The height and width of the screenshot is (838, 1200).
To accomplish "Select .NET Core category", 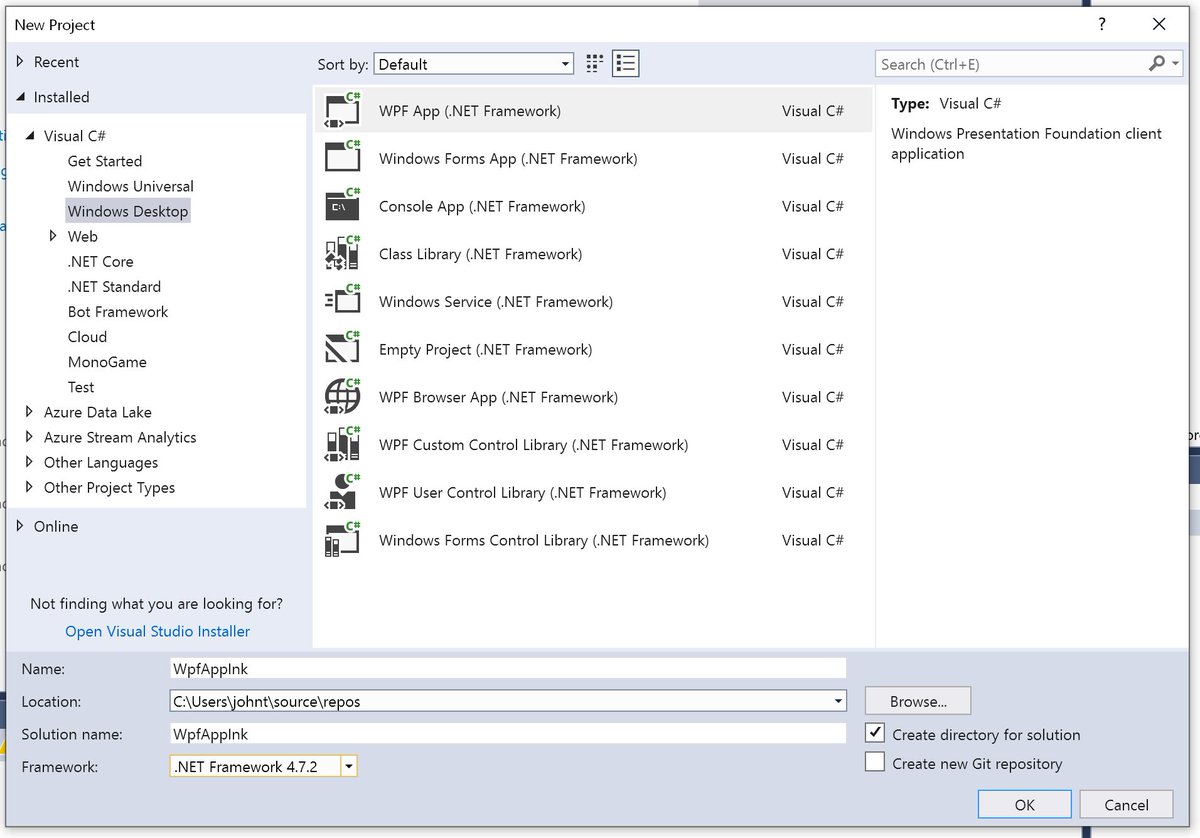I will [x=100, y=261].
